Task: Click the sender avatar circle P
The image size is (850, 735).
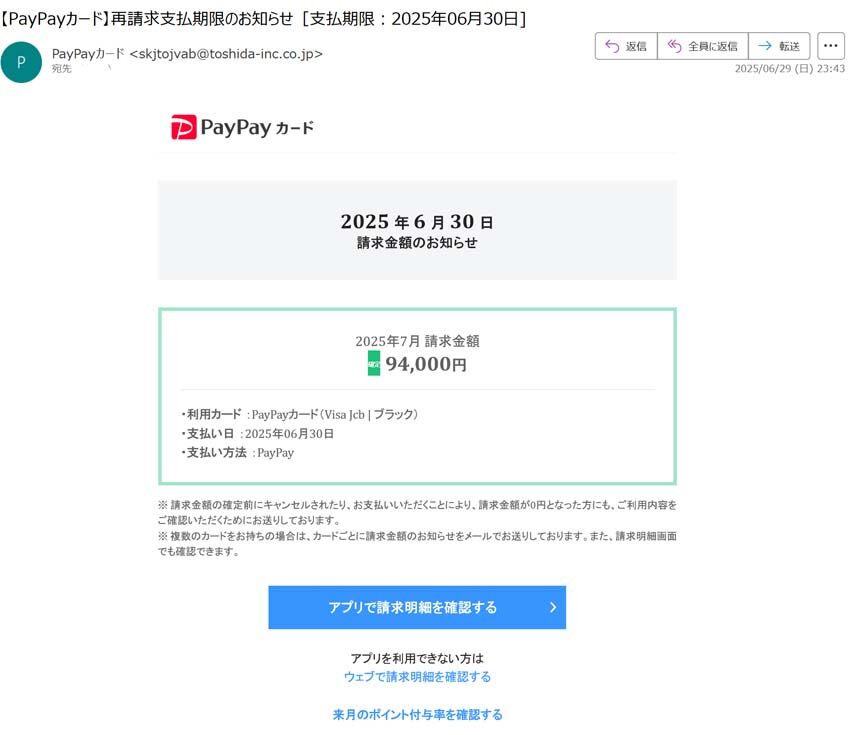Action: [x=21, y=62]
